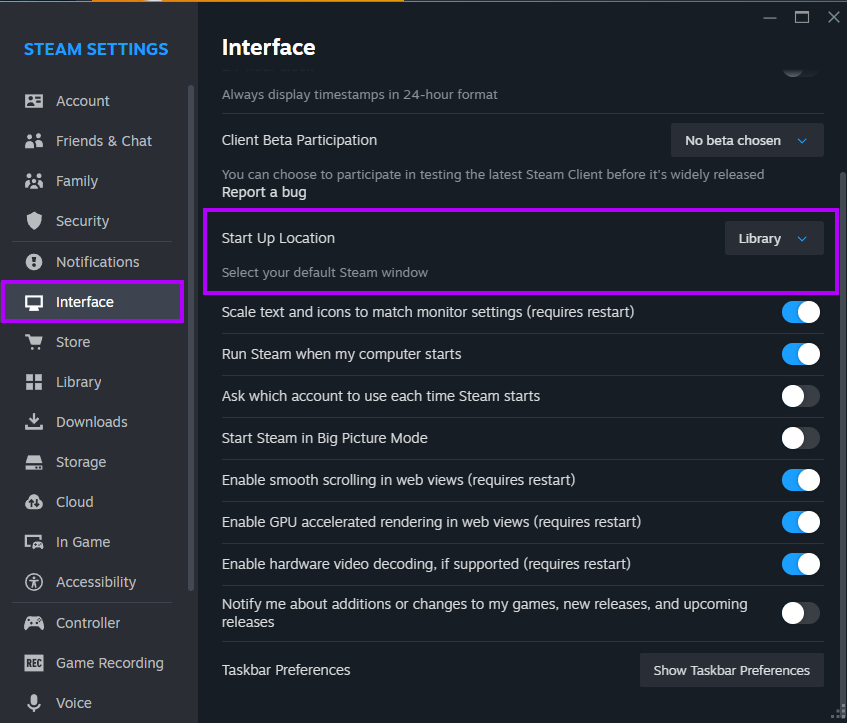
Task: Switch to Security settings
Action: [92, 221]
